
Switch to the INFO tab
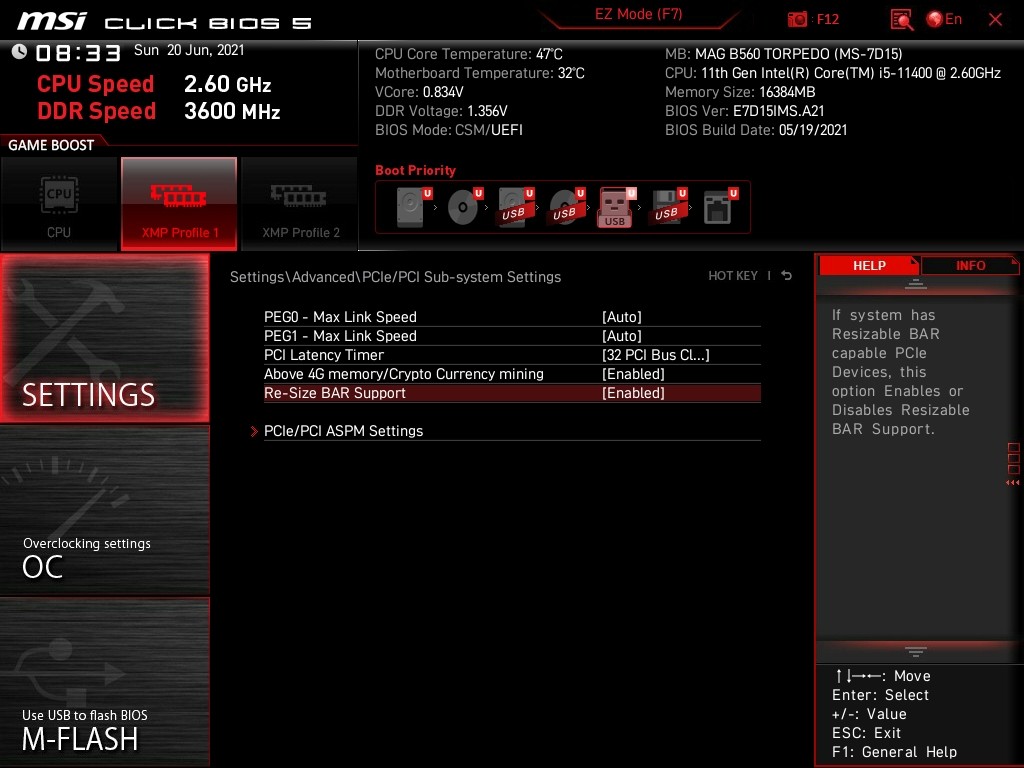[x=970, y=265]
